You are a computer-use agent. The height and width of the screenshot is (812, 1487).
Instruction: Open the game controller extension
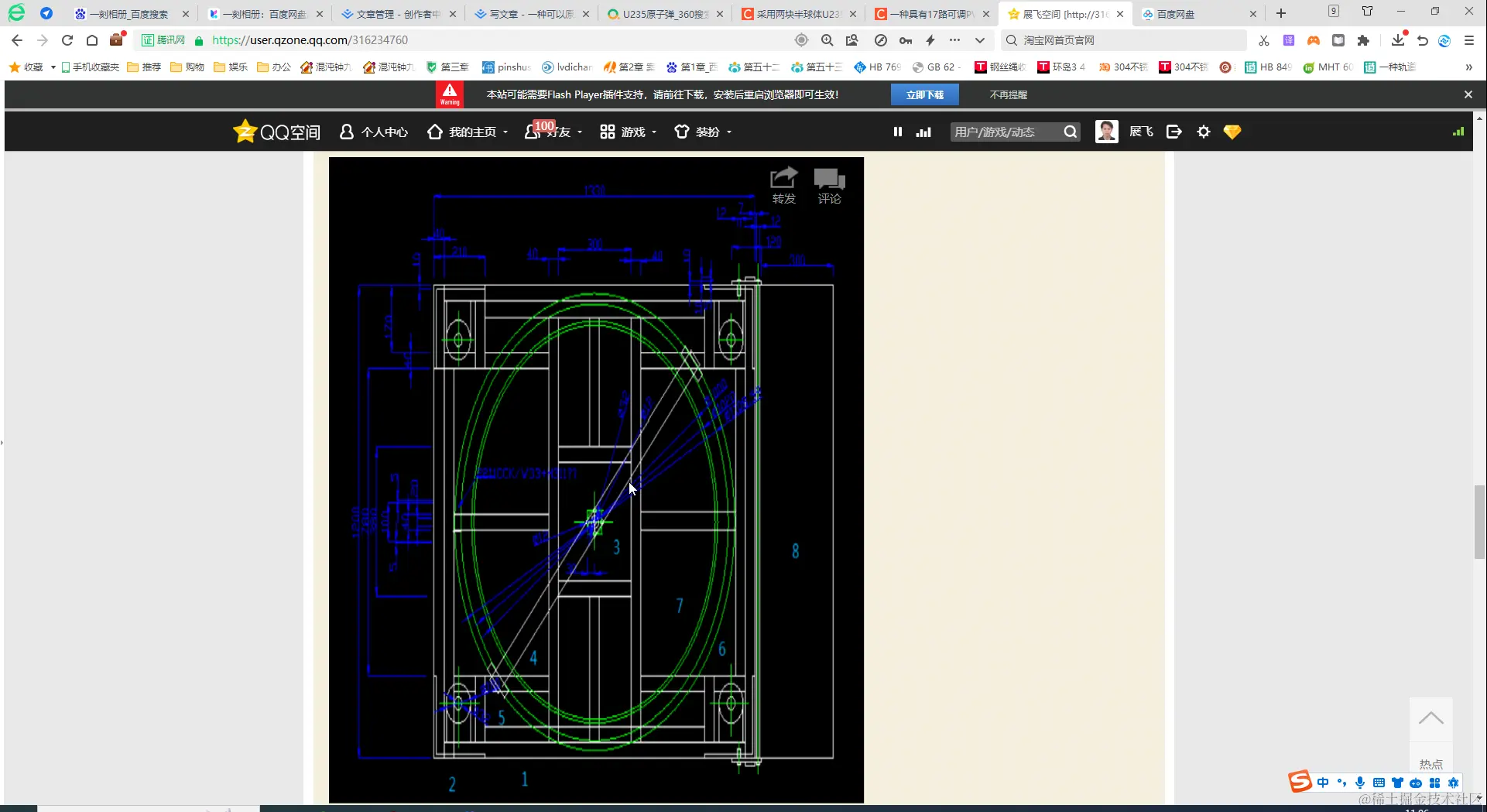(x=1314, y=40)
